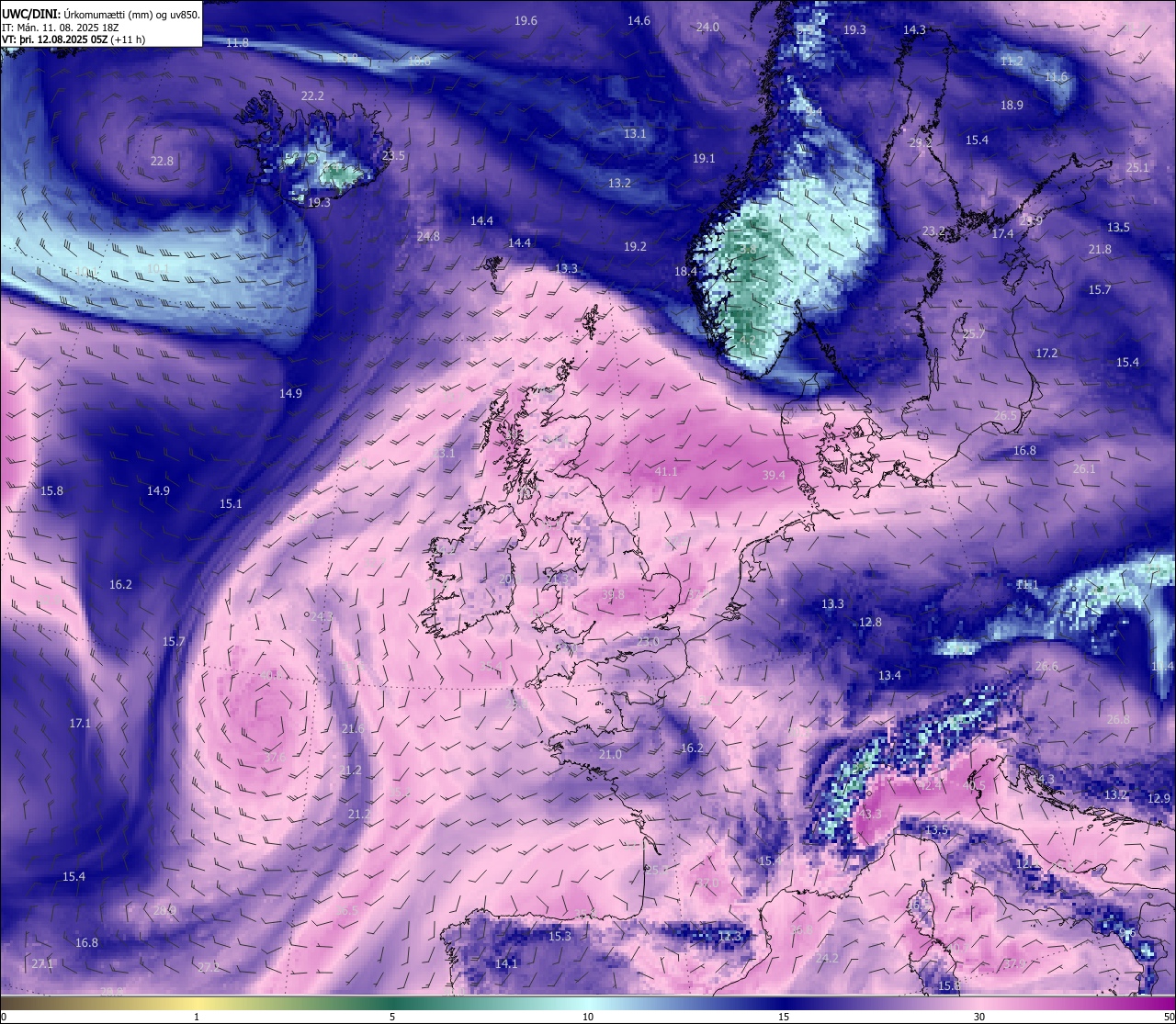Viewport: 1176px width, 1024px height.
Task: Click the map value 41.1 over North Sea
Action: click(666, 471)
